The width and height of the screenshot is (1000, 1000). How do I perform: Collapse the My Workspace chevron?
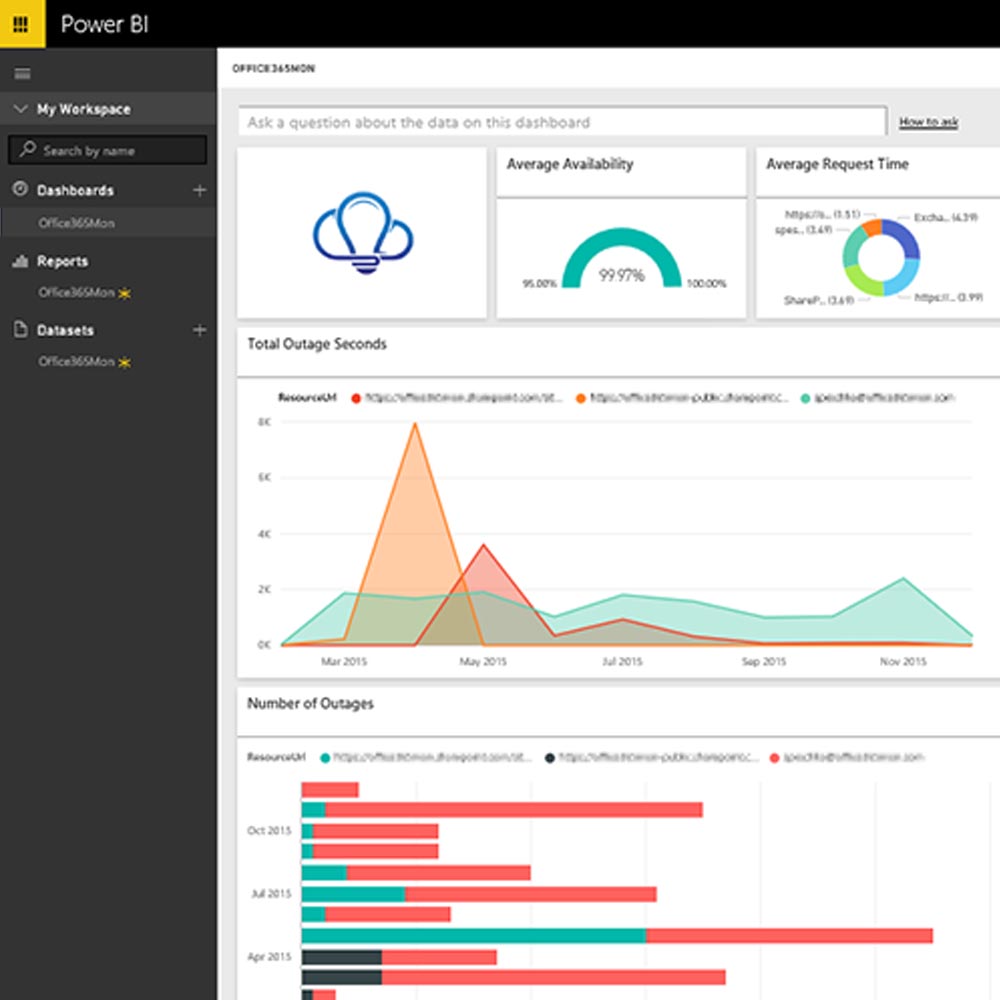[20, 108]
